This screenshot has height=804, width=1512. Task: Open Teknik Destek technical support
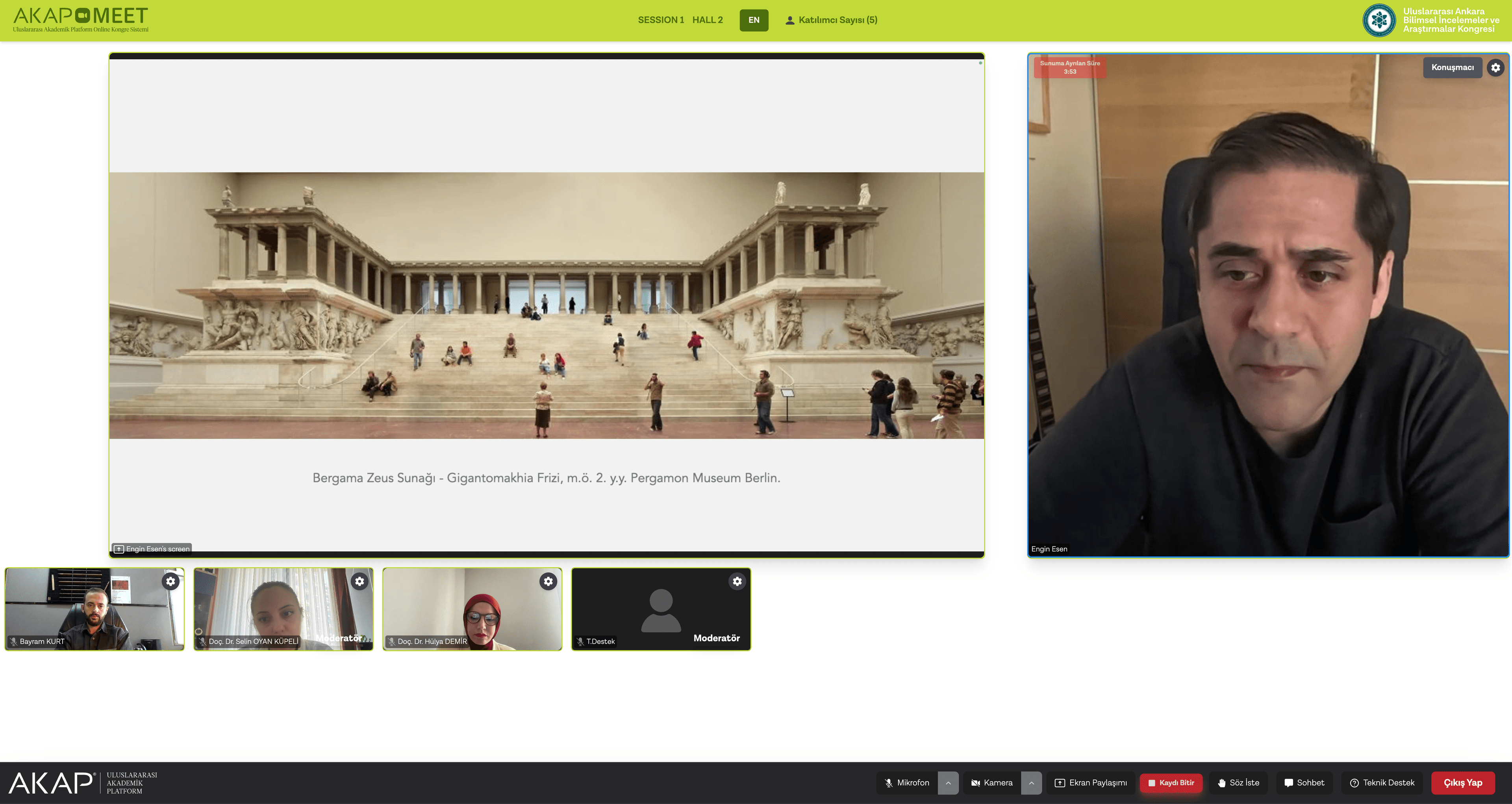1382,783
